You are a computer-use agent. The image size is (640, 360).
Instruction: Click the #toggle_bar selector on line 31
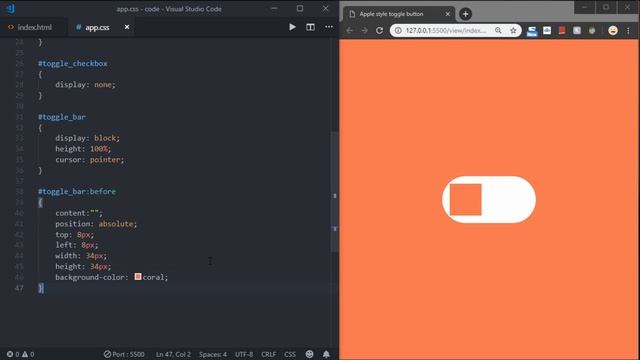click(x=62, y=117)
